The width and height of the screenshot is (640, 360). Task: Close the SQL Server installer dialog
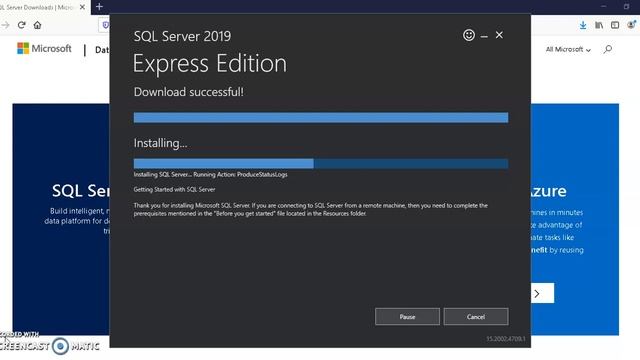(499, 35)
